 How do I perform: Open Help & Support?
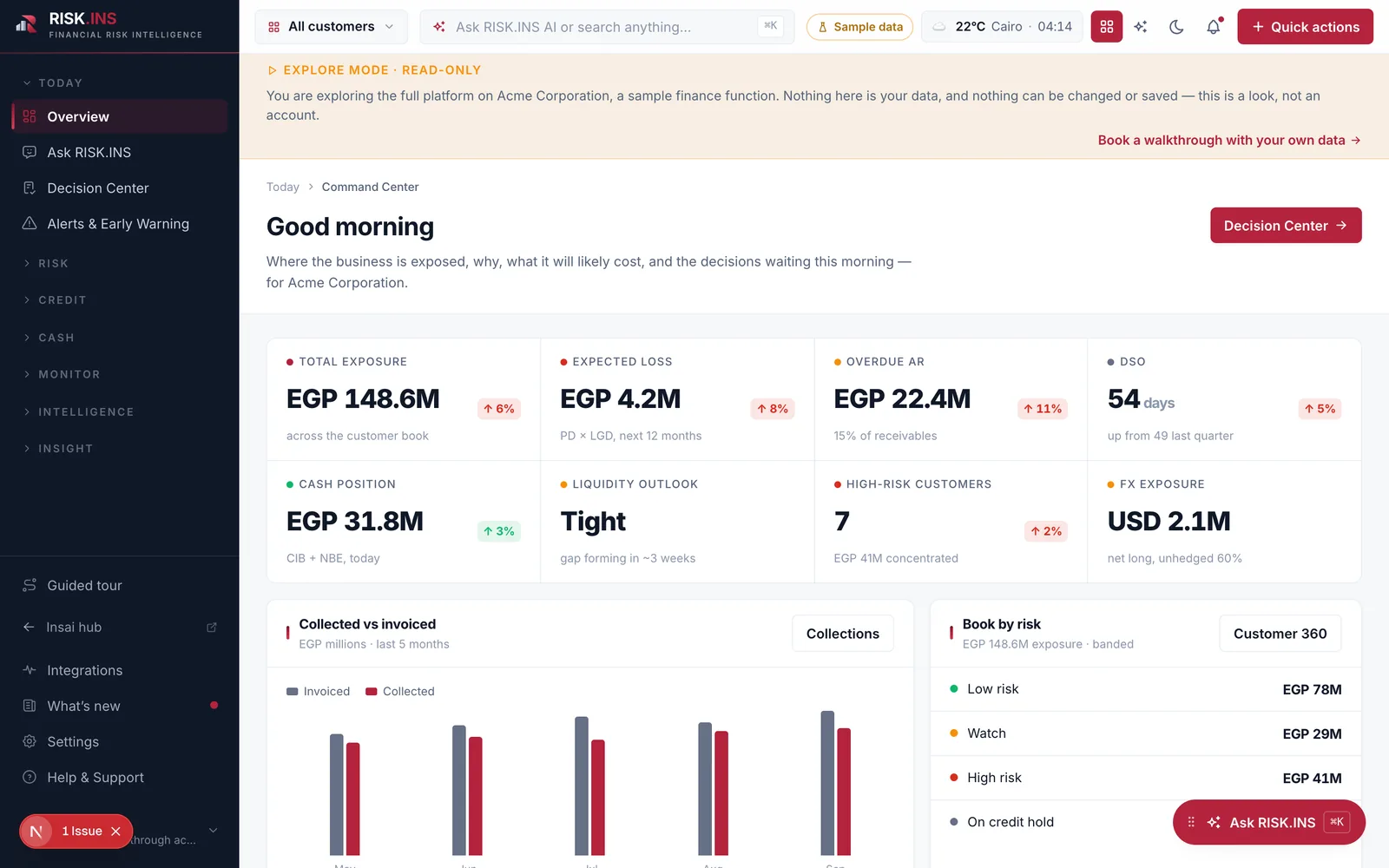point(120,777)
